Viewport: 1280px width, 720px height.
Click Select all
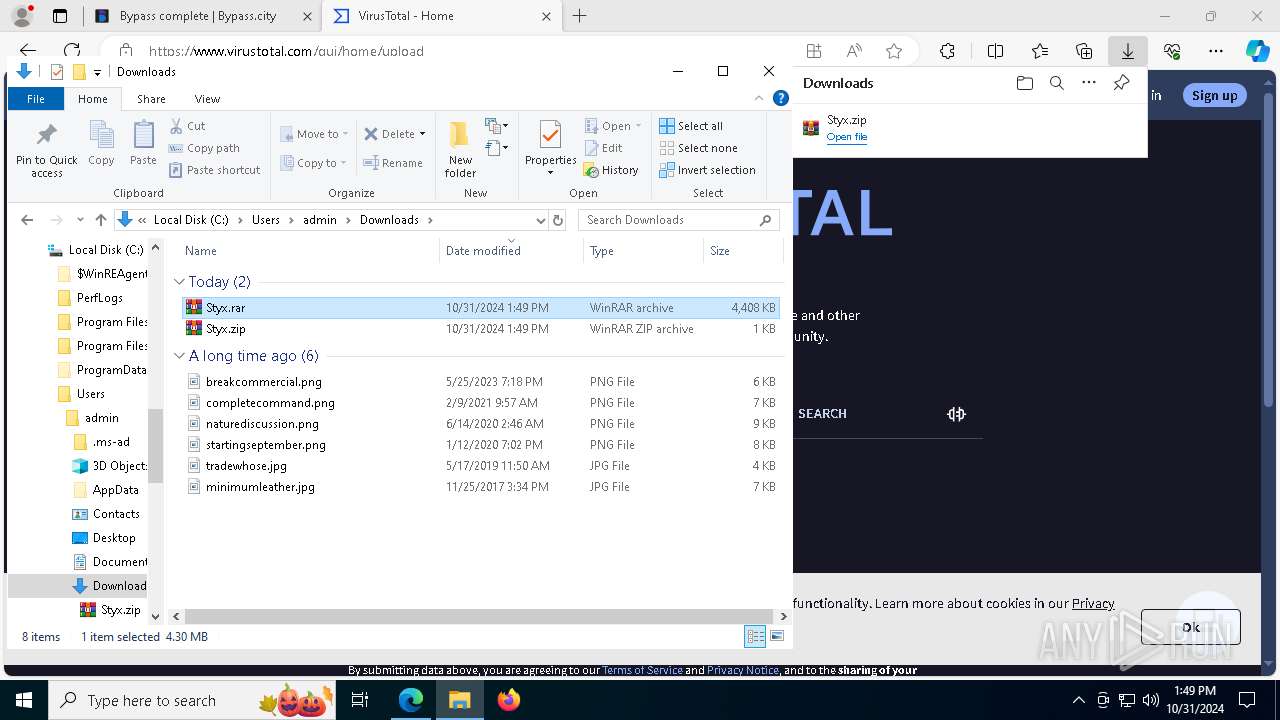point(691,126)
